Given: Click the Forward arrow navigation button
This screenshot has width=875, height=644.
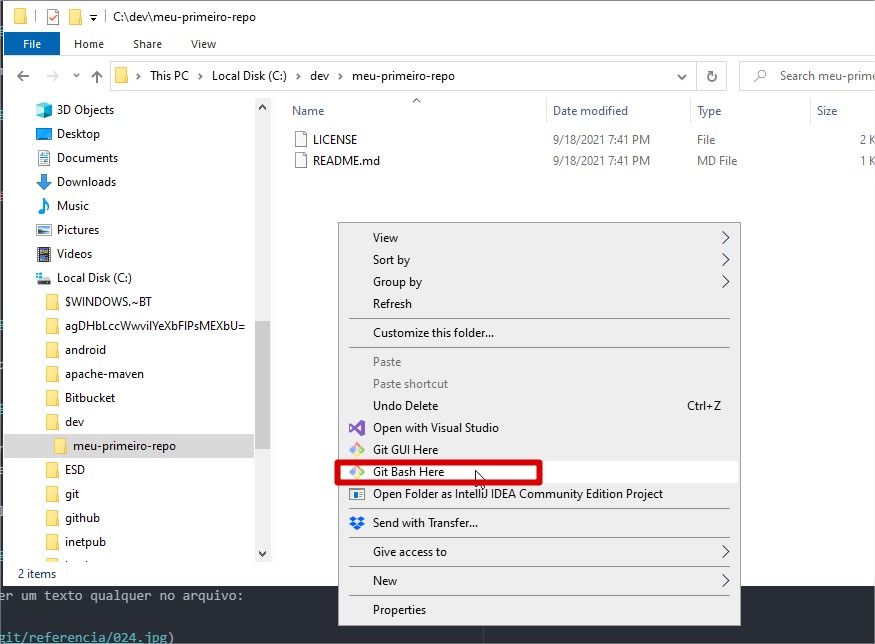Looking at the screenshot, I should [x=52, y=76].
